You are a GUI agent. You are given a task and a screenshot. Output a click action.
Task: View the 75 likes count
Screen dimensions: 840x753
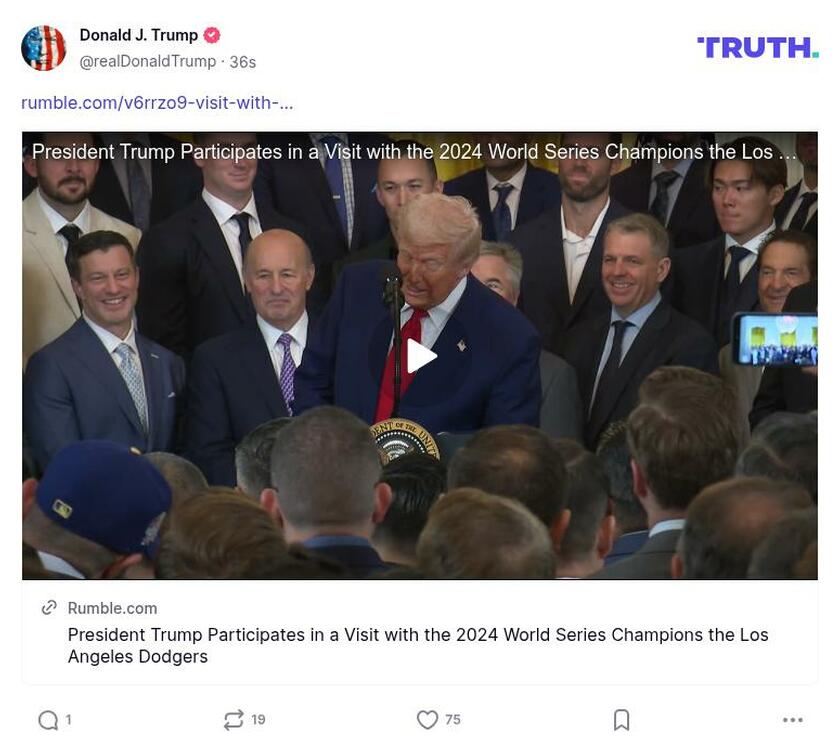click(x=453, y=719)
